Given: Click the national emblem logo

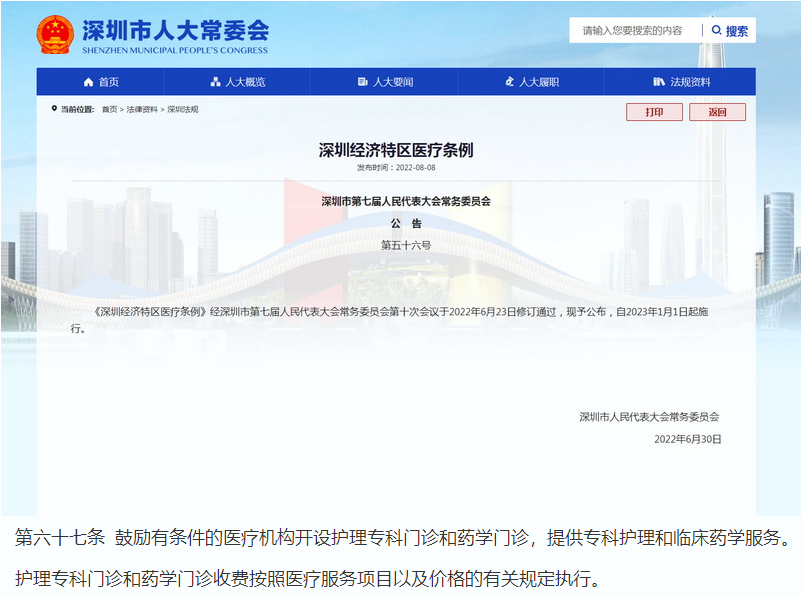Looking at the screenshot, I should click(x=56, y=34).
